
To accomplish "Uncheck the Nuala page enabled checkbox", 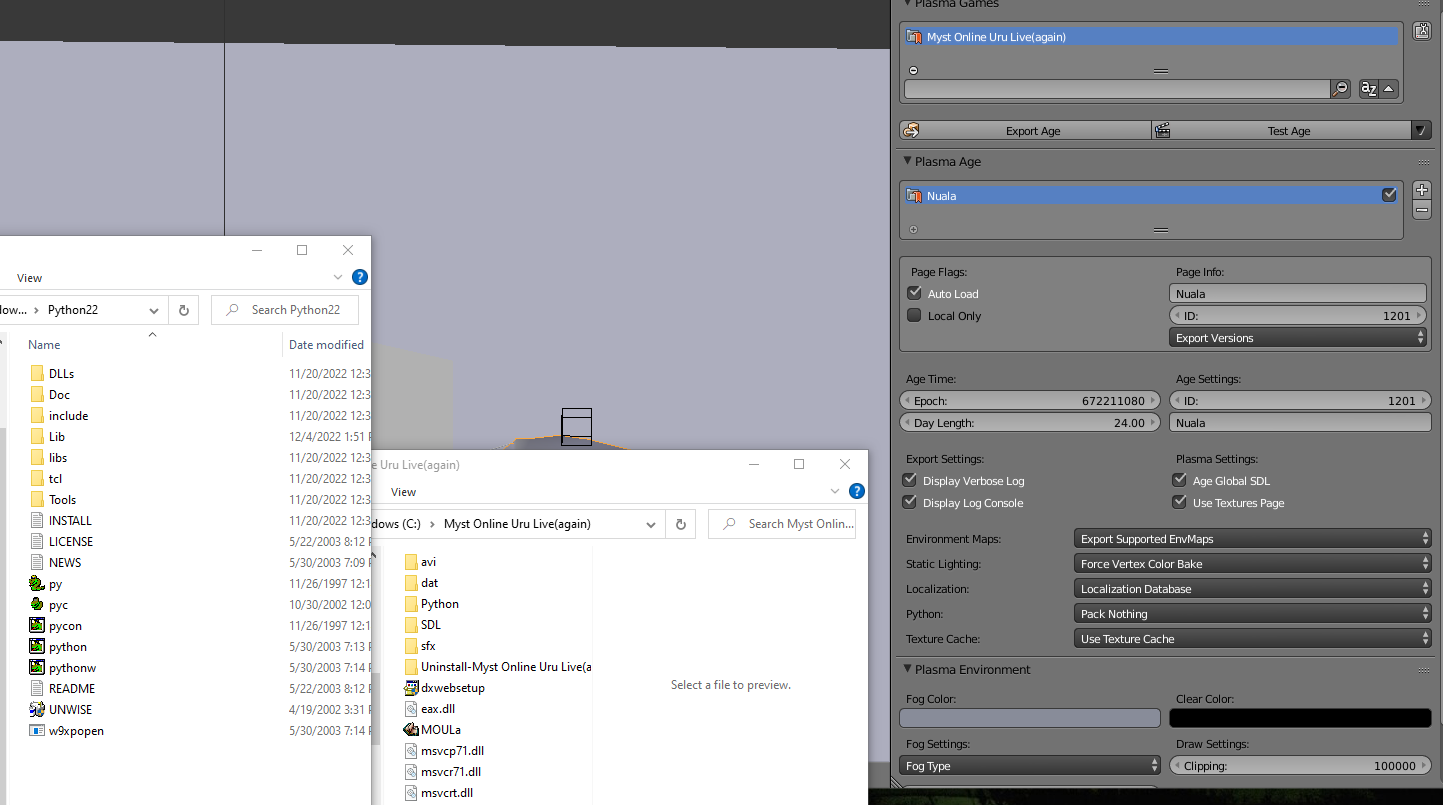I will pyautogui.click(x=1389, y=195).
